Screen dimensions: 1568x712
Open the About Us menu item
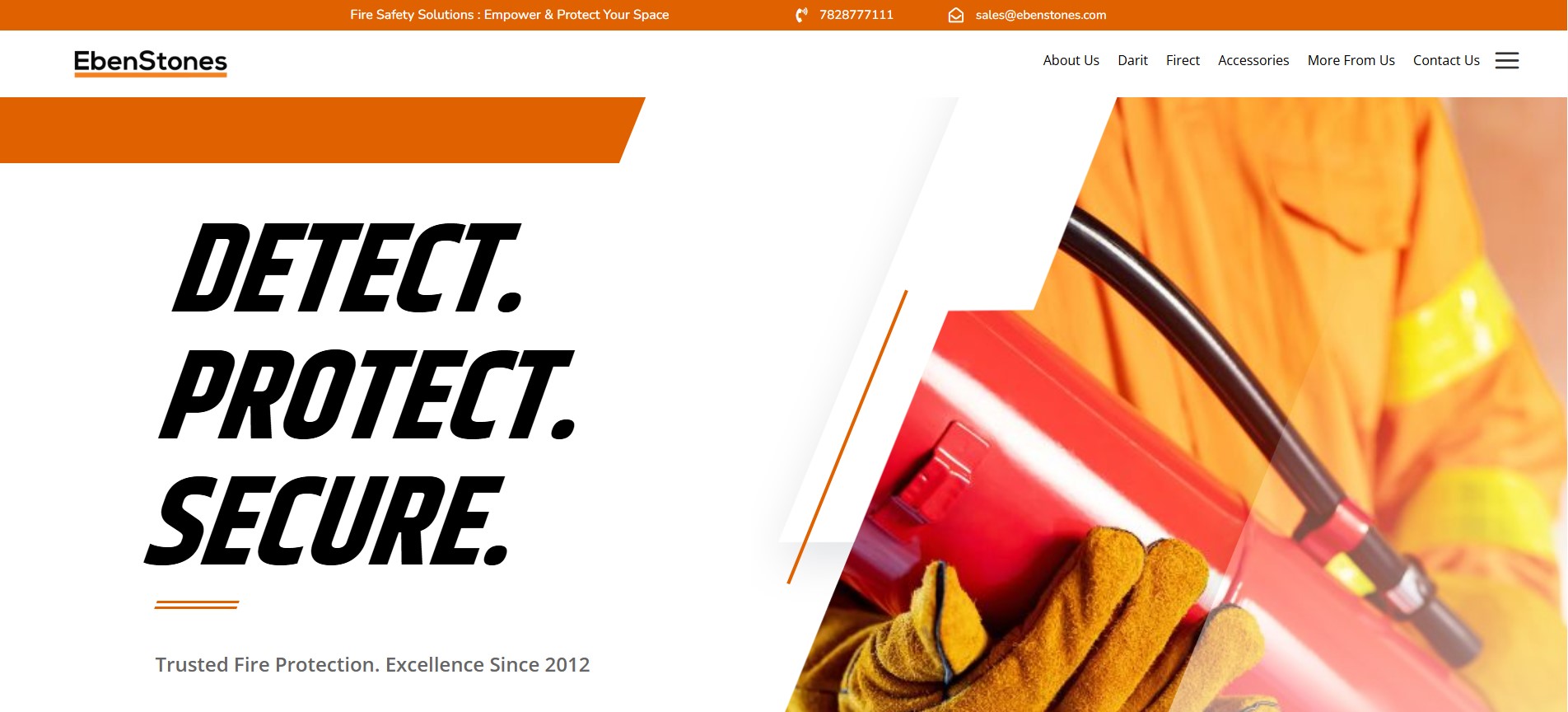1071,60
